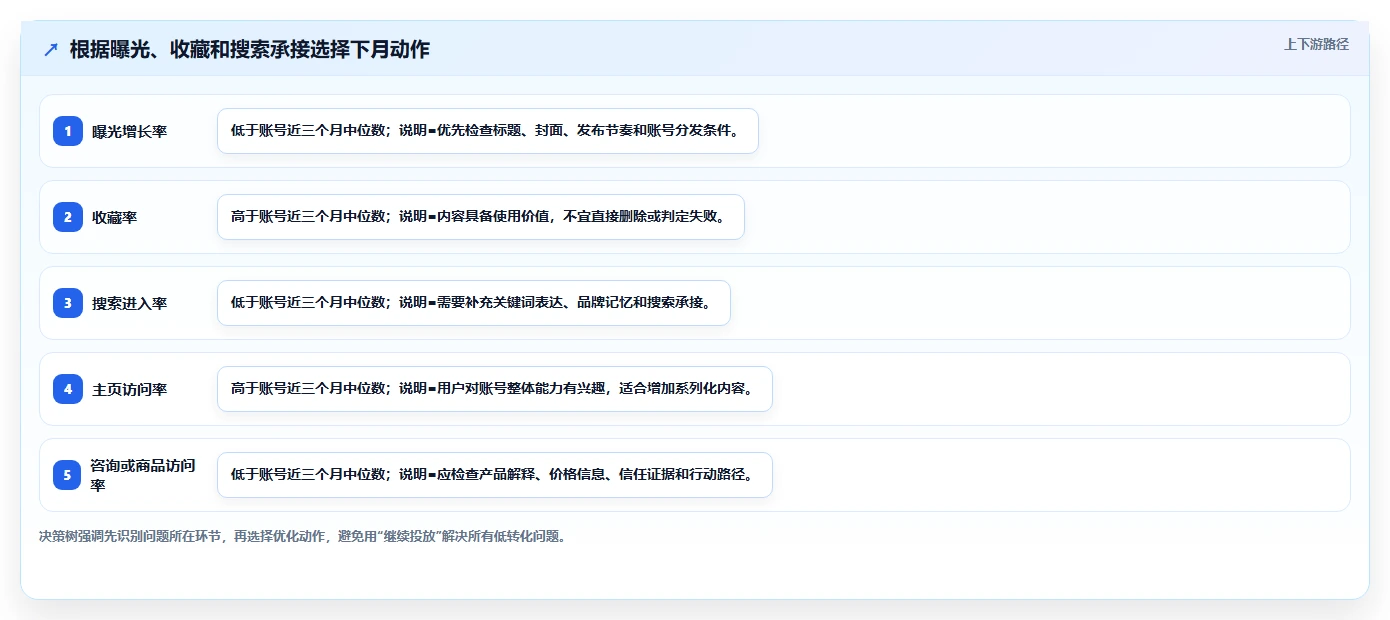
Task: Open the description box about 内容具备使用价值
Action: (481, 217)
